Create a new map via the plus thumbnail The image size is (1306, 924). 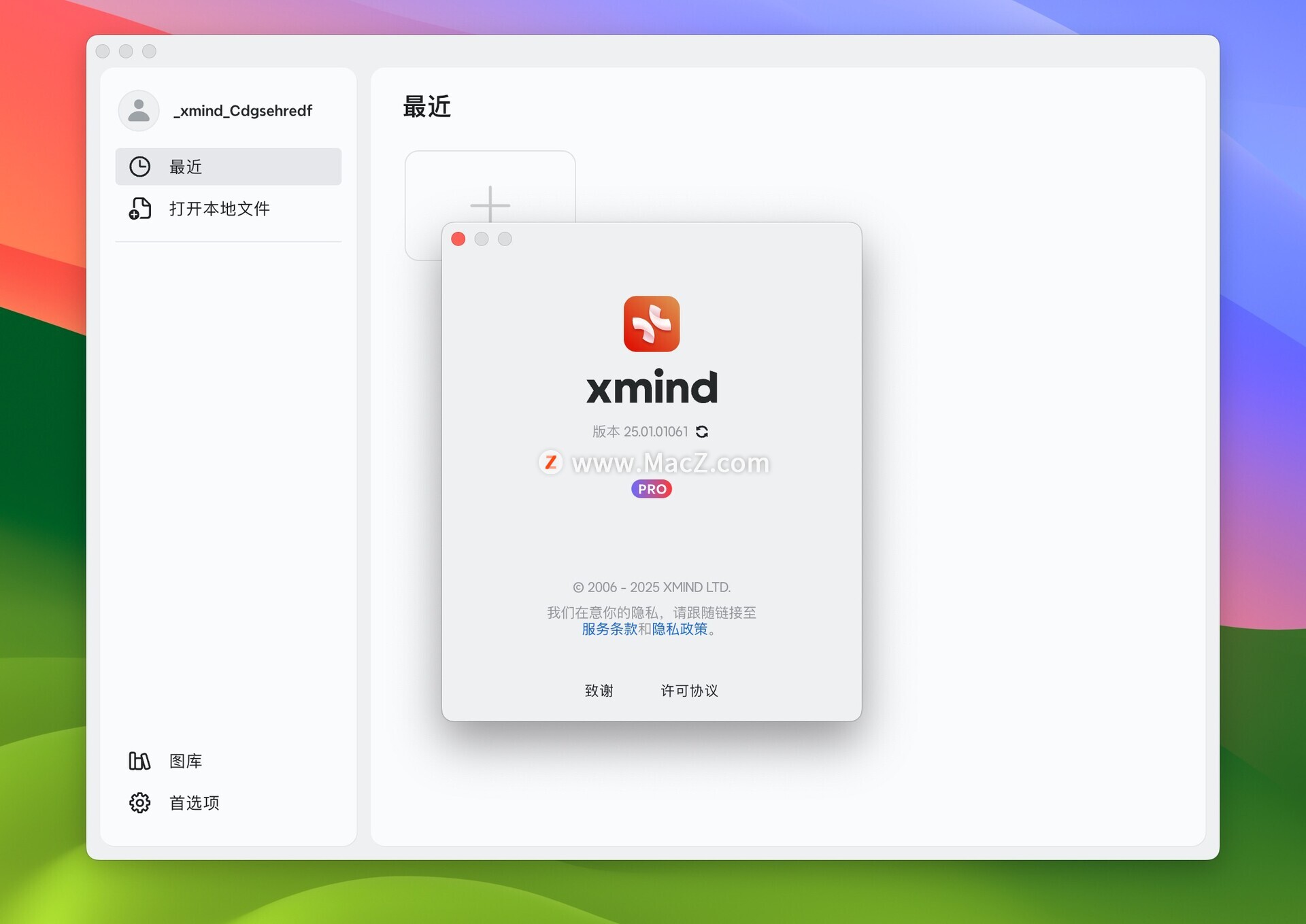pyautogui.click(x=490, y=204)
